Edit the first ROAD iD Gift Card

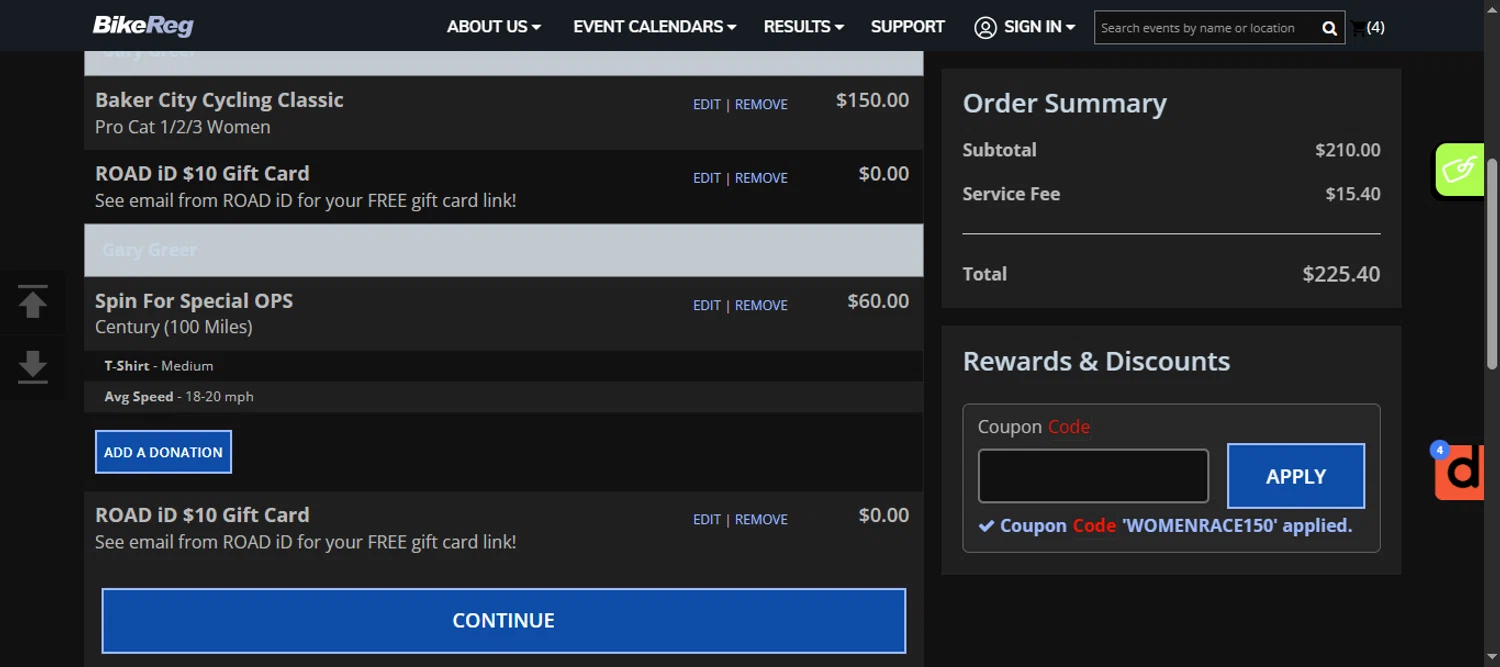(x=707, y=178)
